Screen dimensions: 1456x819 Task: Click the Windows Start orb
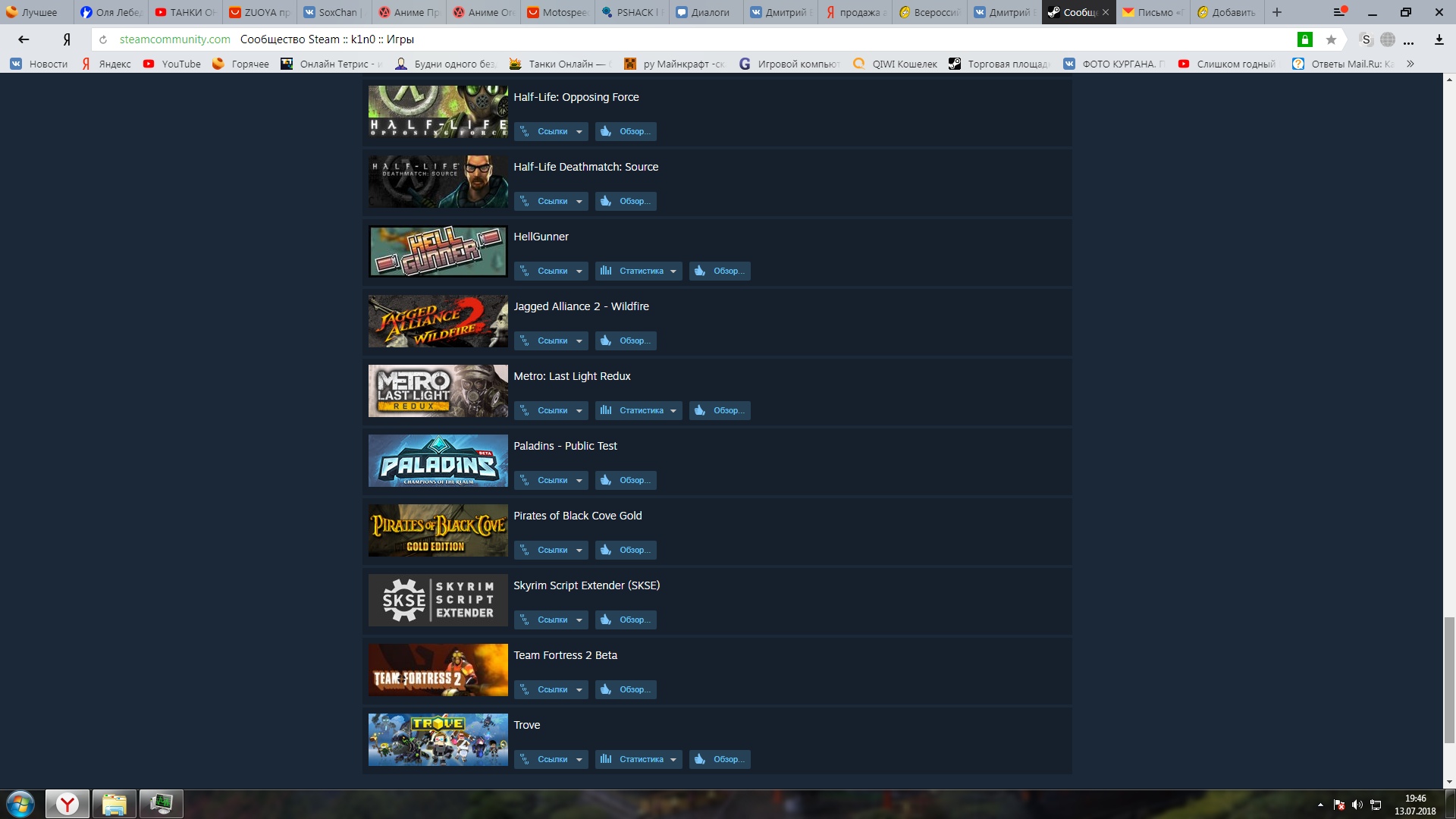point(20,804)
